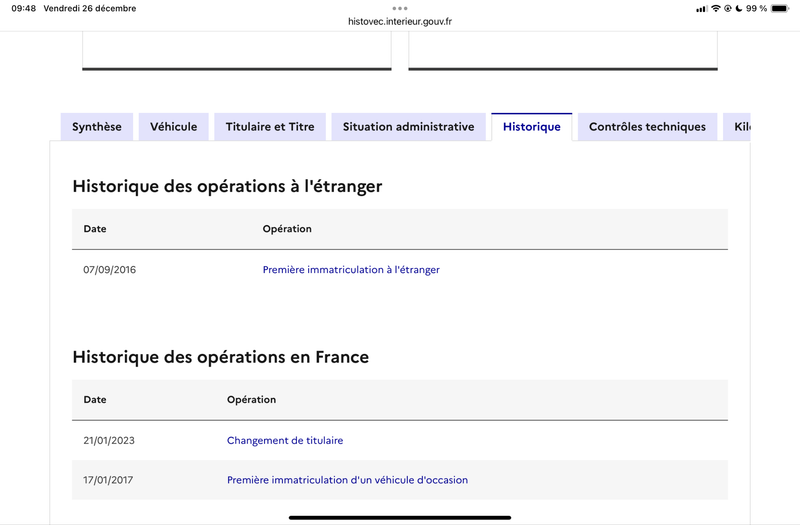Screen dimensions: 800x525
Task: Switch to the Synthèse tab
Action: [97, 127]
